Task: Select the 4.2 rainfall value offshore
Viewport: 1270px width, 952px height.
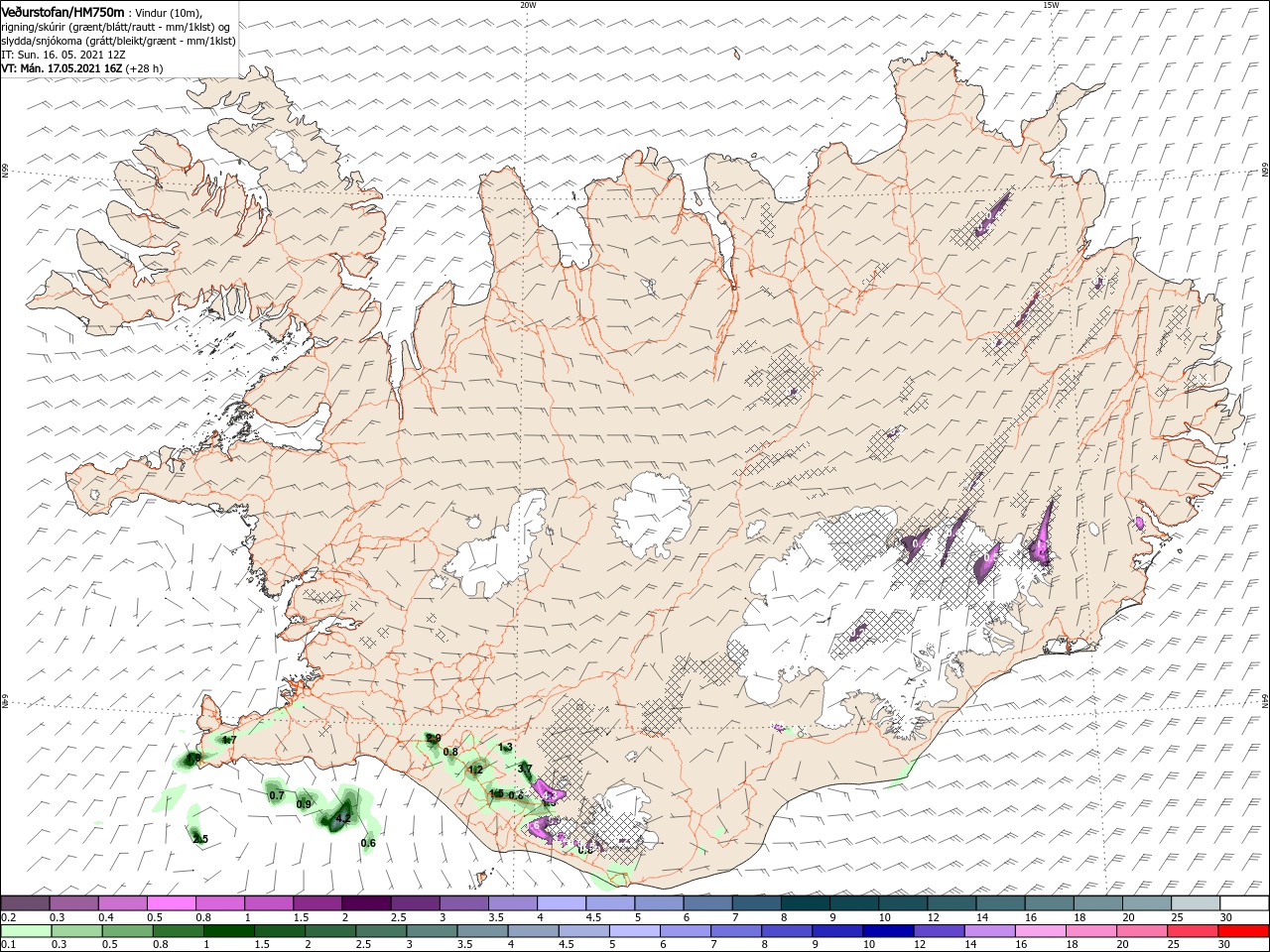Action: [343, 818]
